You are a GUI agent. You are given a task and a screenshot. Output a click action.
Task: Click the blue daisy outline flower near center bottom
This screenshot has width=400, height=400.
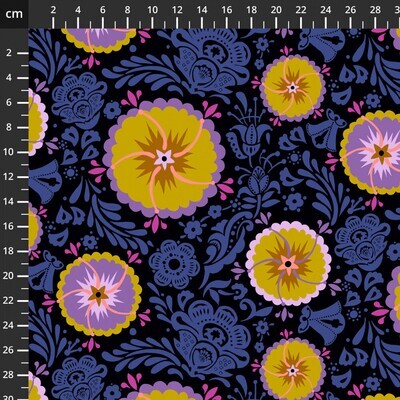174,265
